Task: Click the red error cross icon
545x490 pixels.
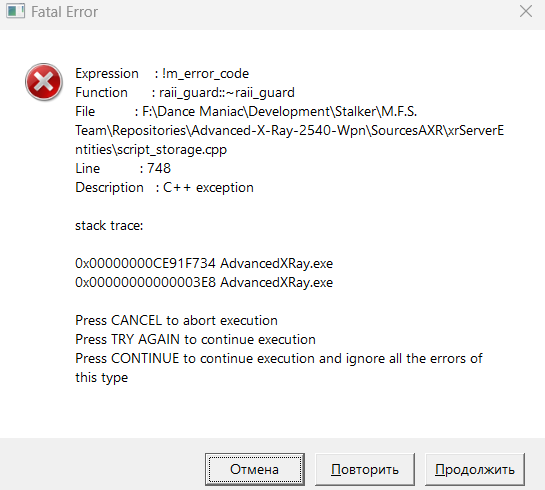Action: click(x=44, y=82)
